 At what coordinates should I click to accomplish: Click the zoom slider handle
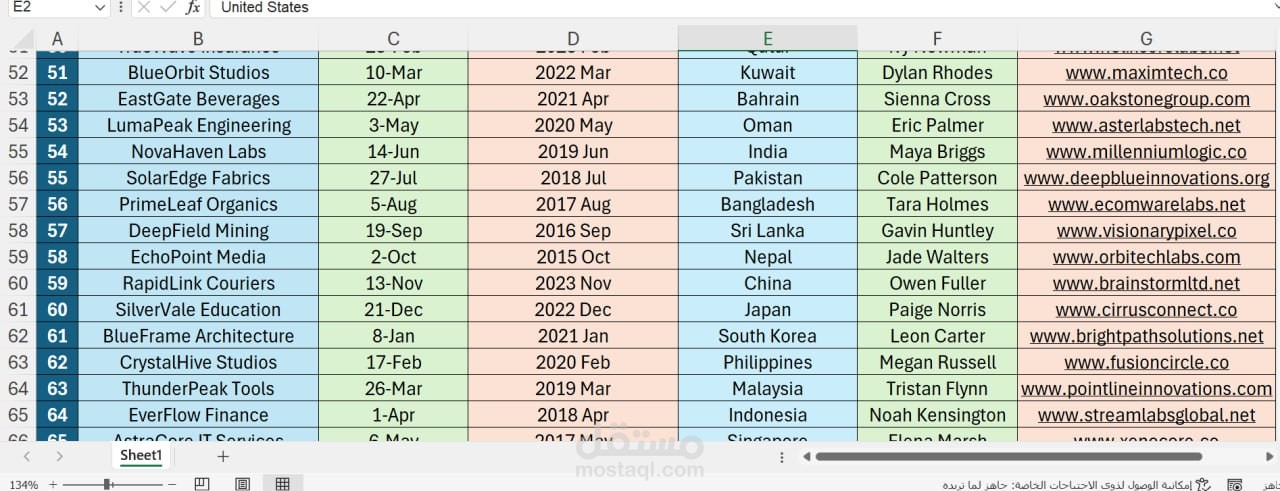pyautogui.click(x=107, y=484)
